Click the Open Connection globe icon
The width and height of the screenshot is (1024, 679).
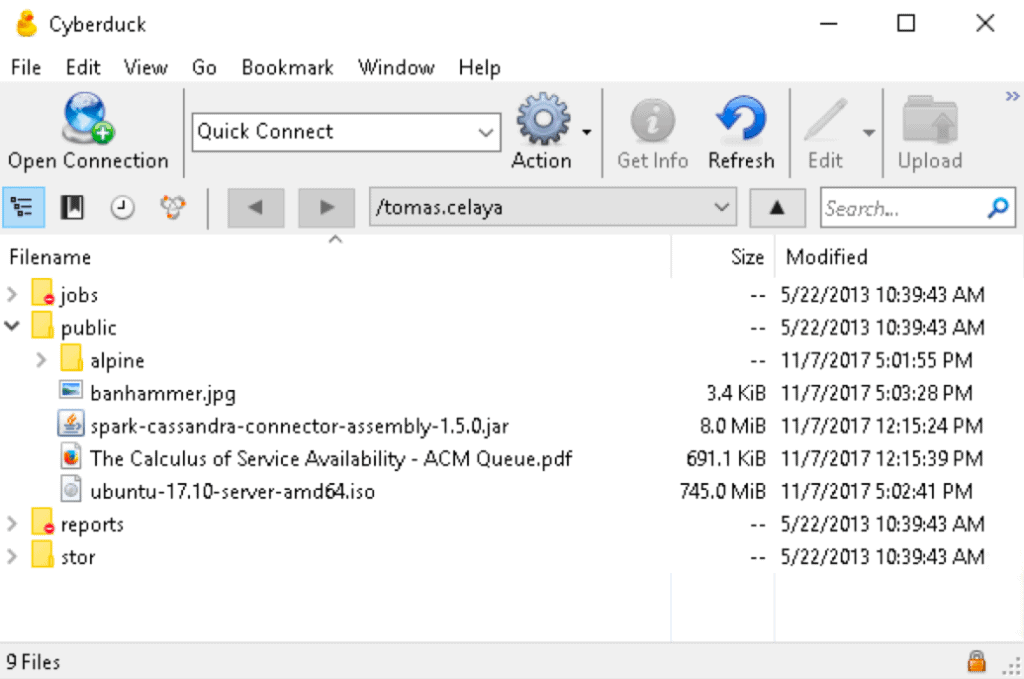click(x=88, y=118)
